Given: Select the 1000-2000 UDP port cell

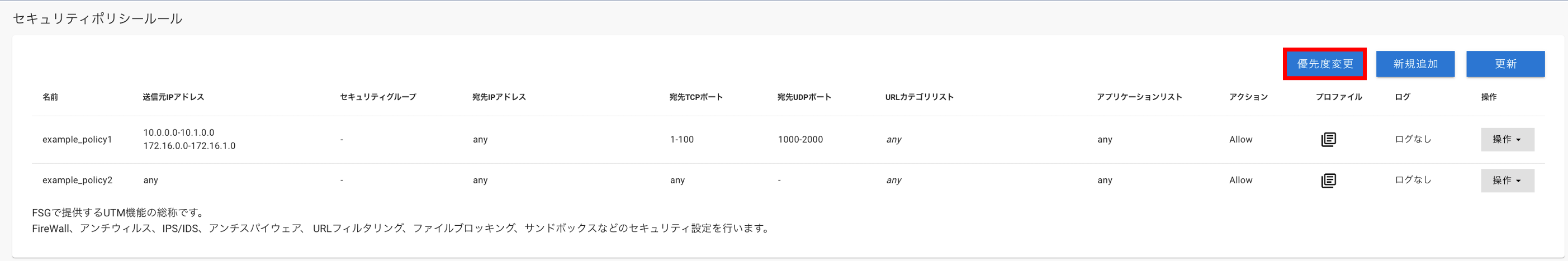Looking at the screenshot, I should (800, 139).
